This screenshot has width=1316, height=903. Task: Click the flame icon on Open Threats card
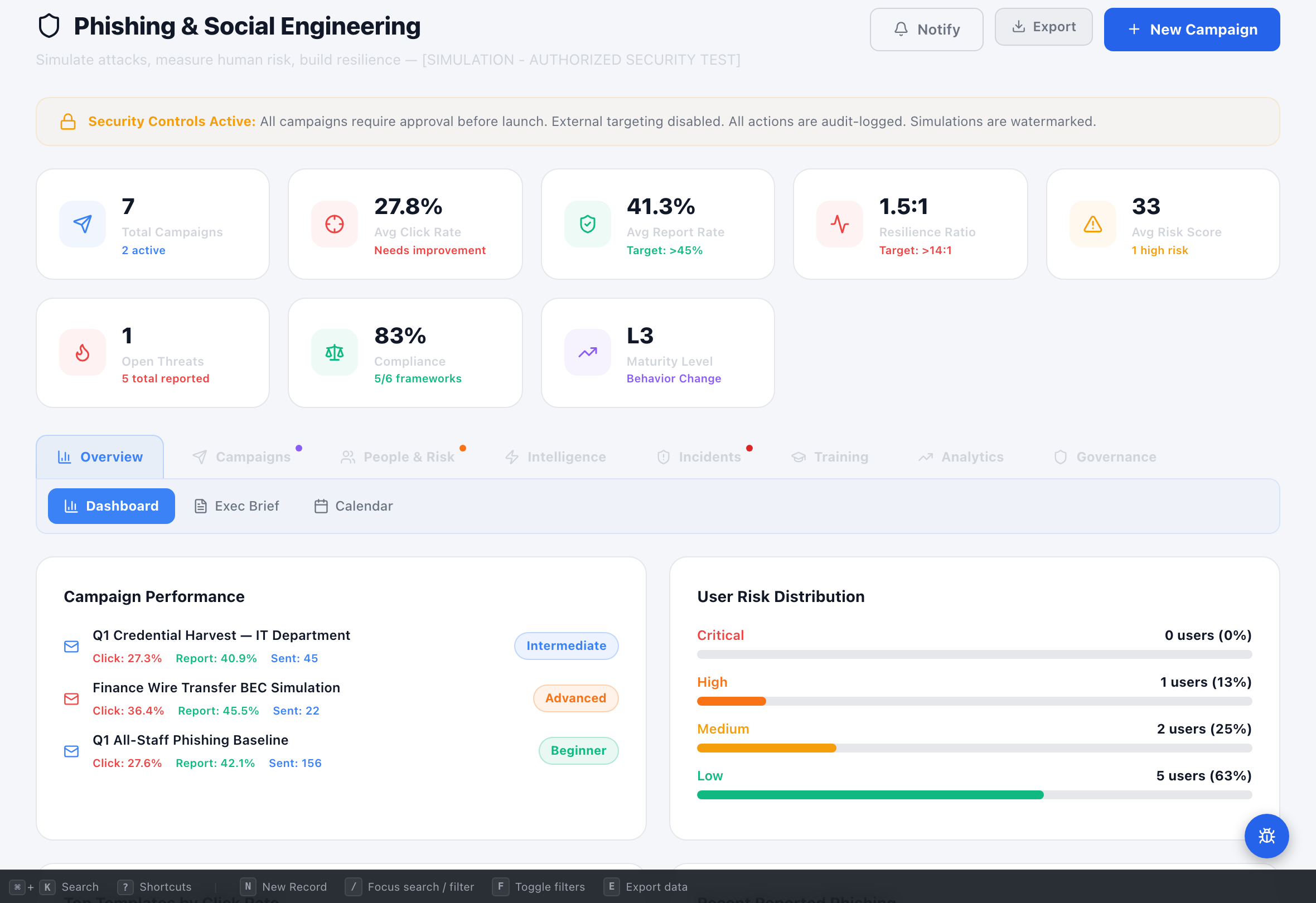pos(82,352)
